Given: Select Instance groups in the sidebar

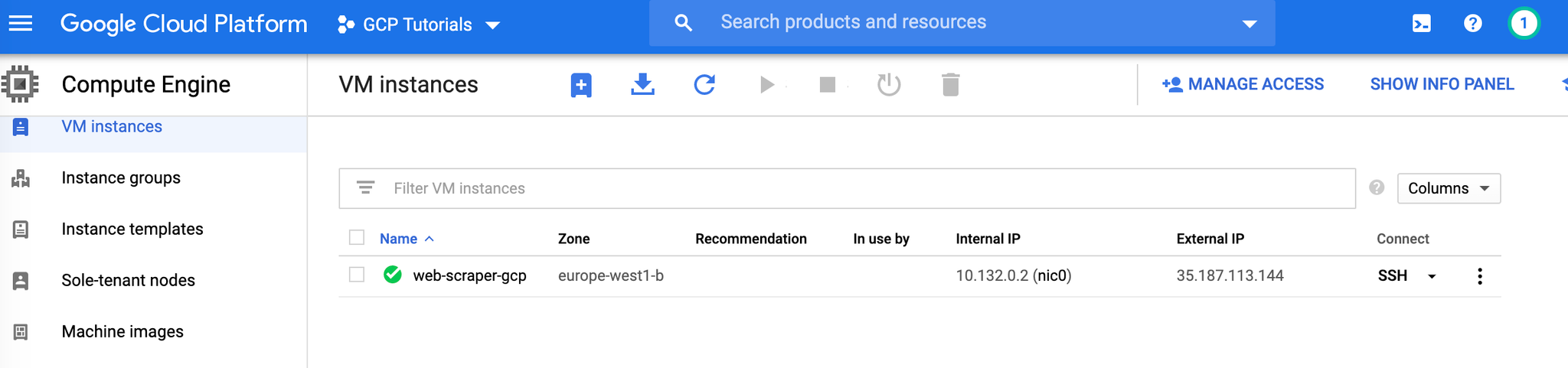Looking at the screenshot, I should [x=121, y=177].
